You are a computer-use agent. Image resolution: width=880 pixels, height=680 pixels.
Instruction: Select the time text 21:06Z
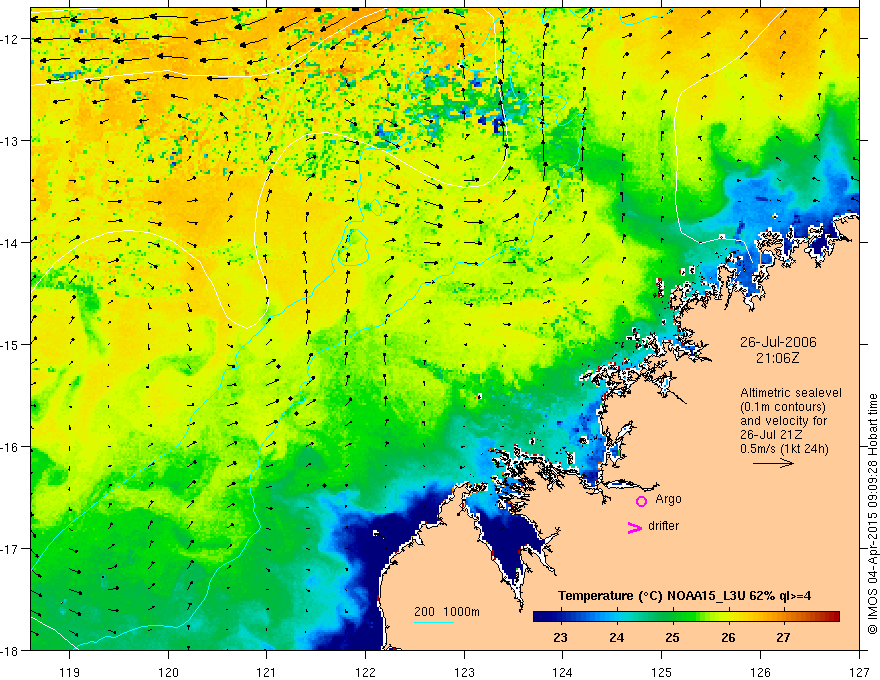(777, 358)
